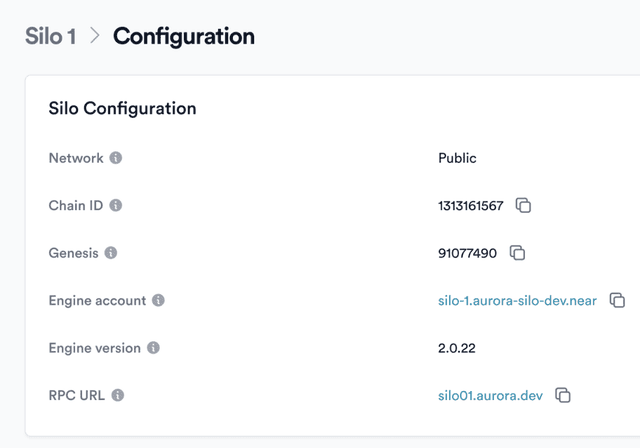The image size is (640, 448).
Task: Click the Chain ID number 1313161567
Action: coord(470,205)
